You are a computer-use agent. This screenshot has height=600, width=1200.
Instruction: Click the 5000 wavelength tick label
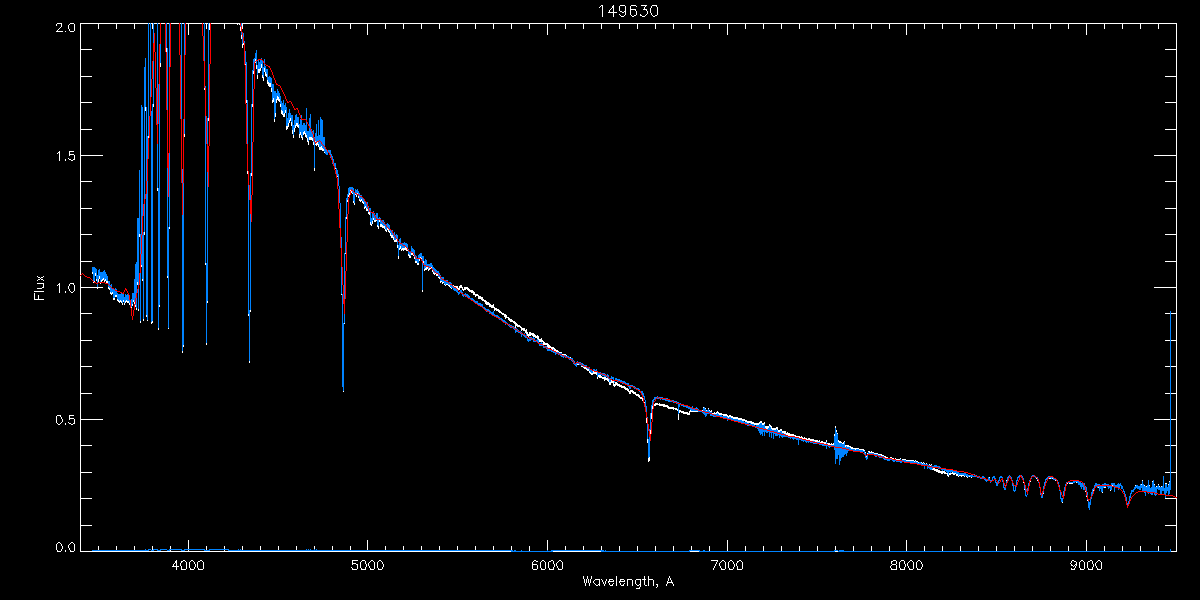point(367,565)
